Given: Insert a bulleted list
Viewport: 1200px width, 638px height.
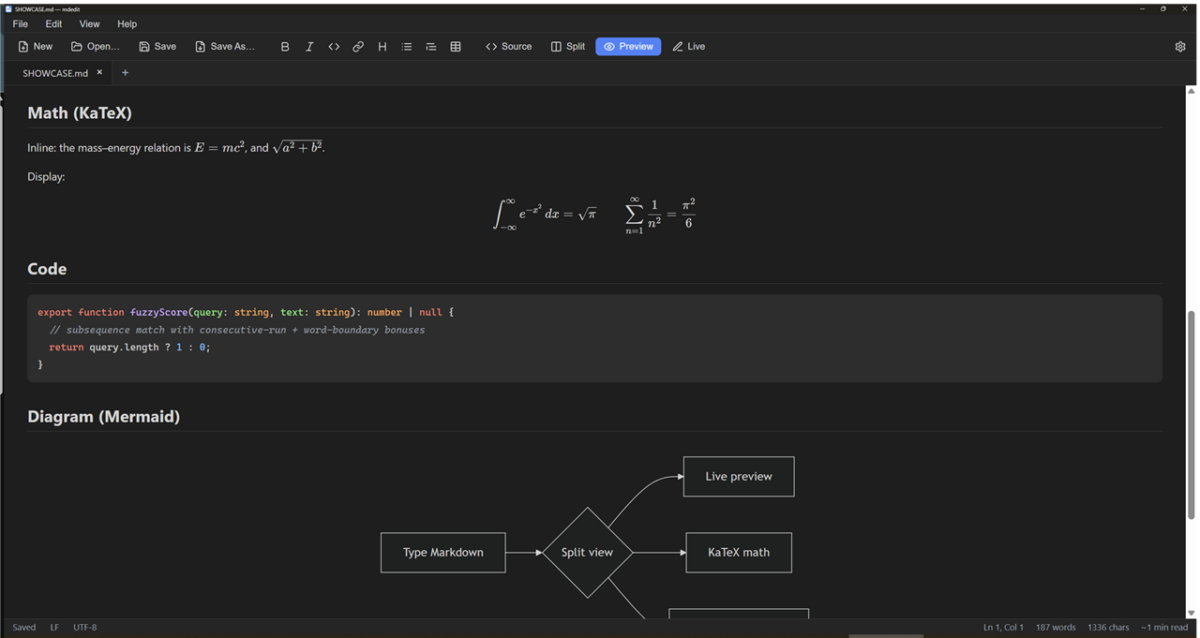Looking at the screenshot, I should pyautogui.click(x=407, y=46).
